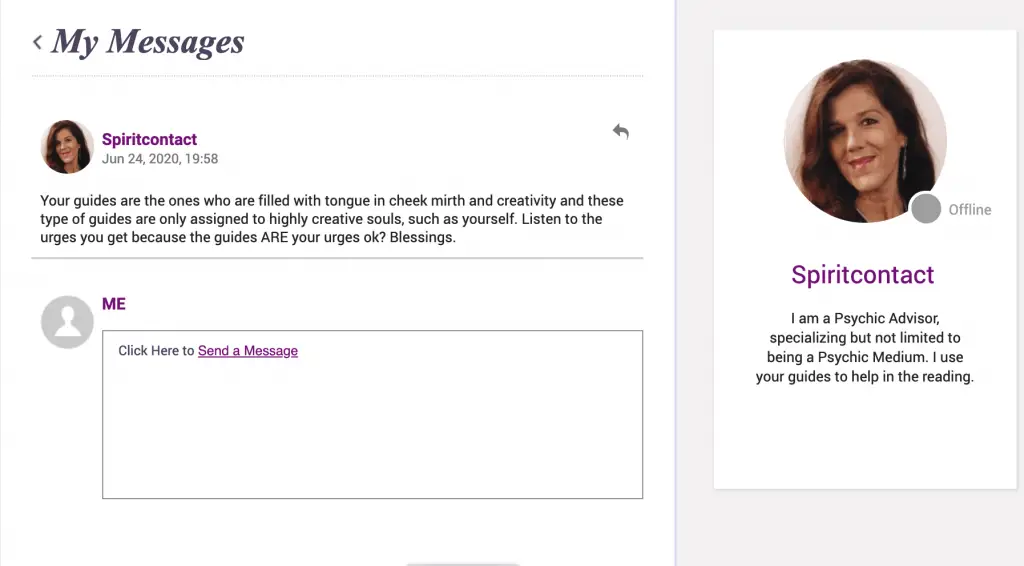Focus the empty message text box
The width and height of the screenshot is (1024, 566).
tap(372, 415)
